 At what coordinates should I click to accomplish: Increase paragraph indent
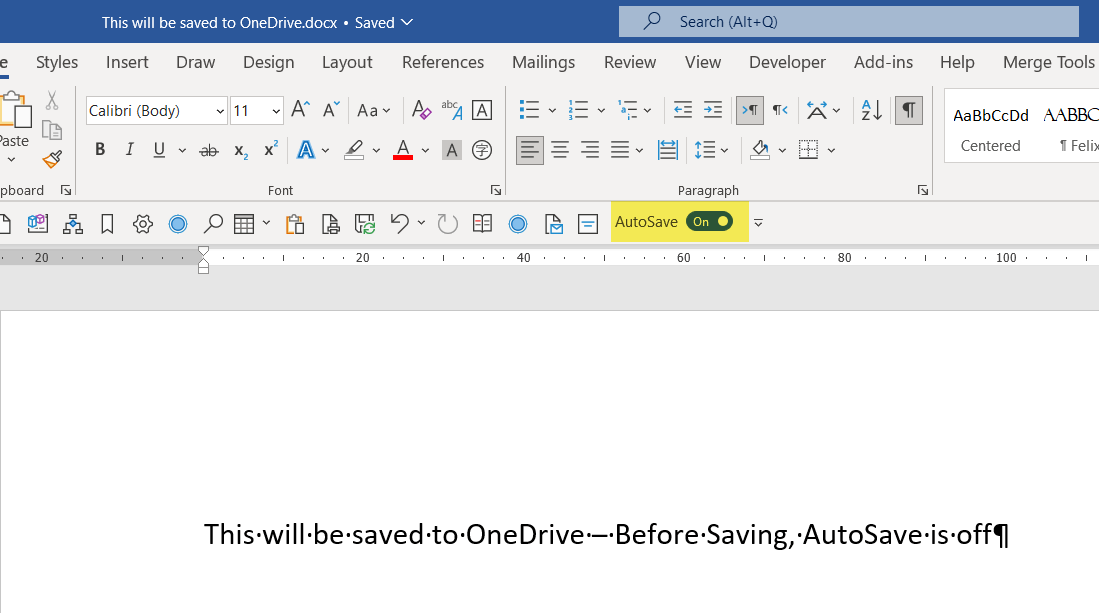(713, 110)
